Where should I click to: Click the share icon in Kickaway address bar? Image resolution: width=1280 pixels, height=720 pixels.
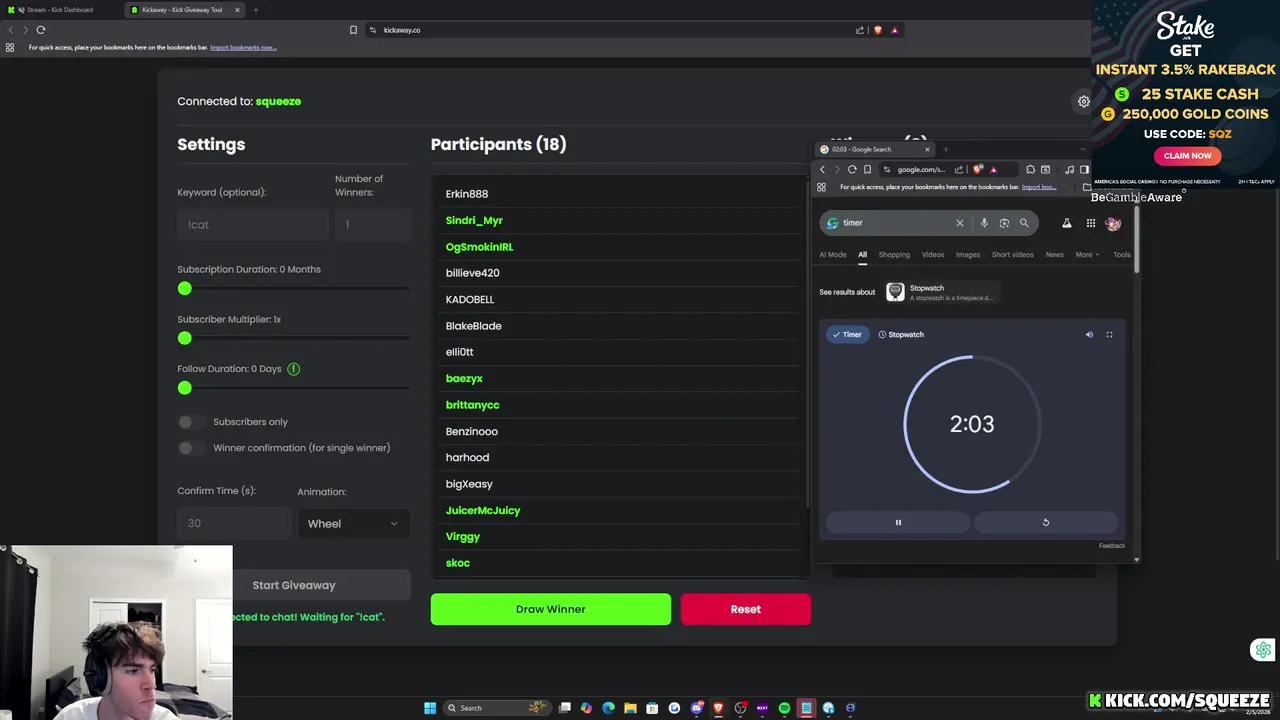click(860, 30)
